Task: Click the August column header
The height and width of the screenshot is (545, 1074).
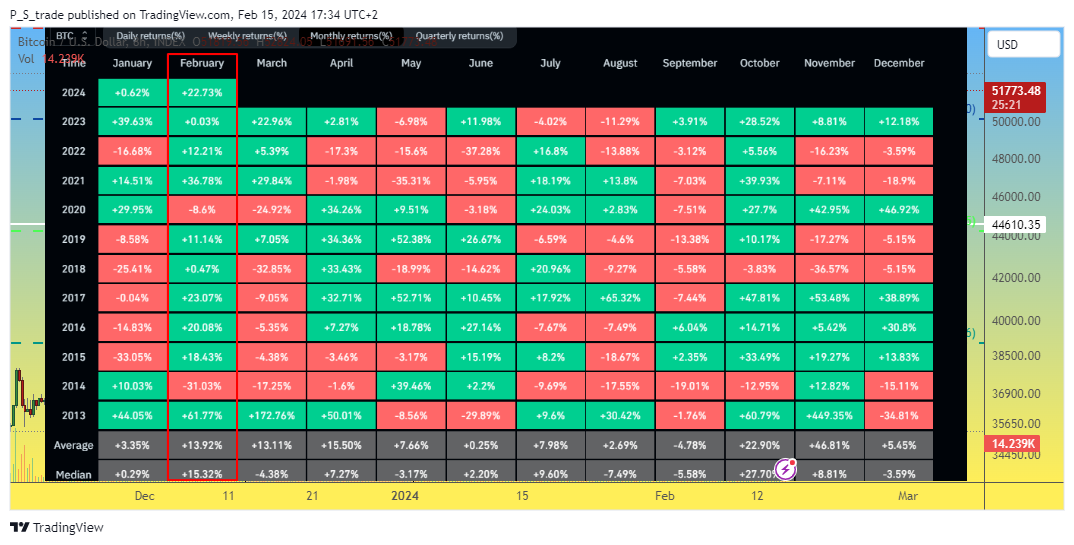Action: (621, 63)
